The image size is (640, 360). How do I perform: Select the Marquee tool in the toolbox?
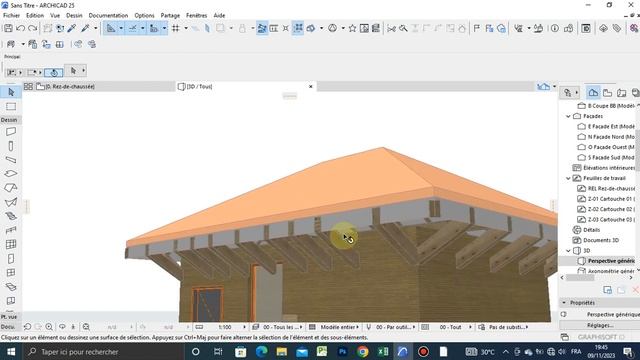pos(11,107)
